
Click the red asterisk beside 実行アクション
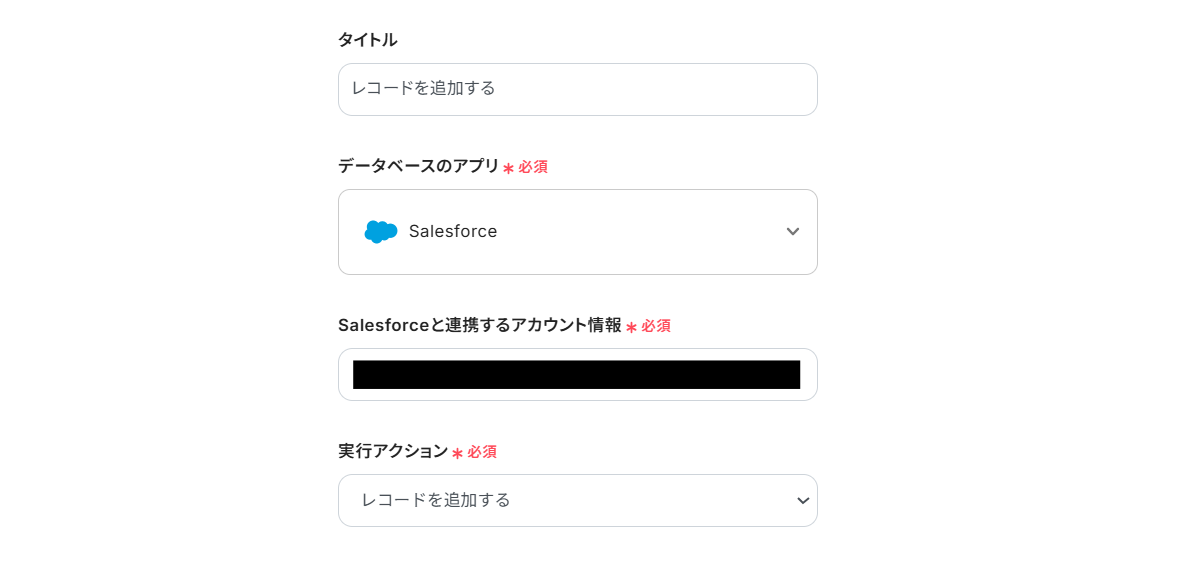pyautogui.click(x=457, y=453)
